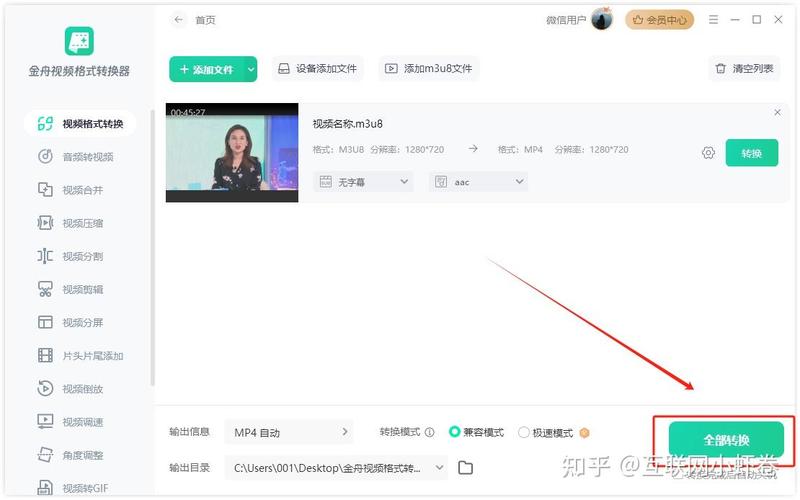
Task: Select the 极速模式 radio button
Action: (x=524, y=433)
